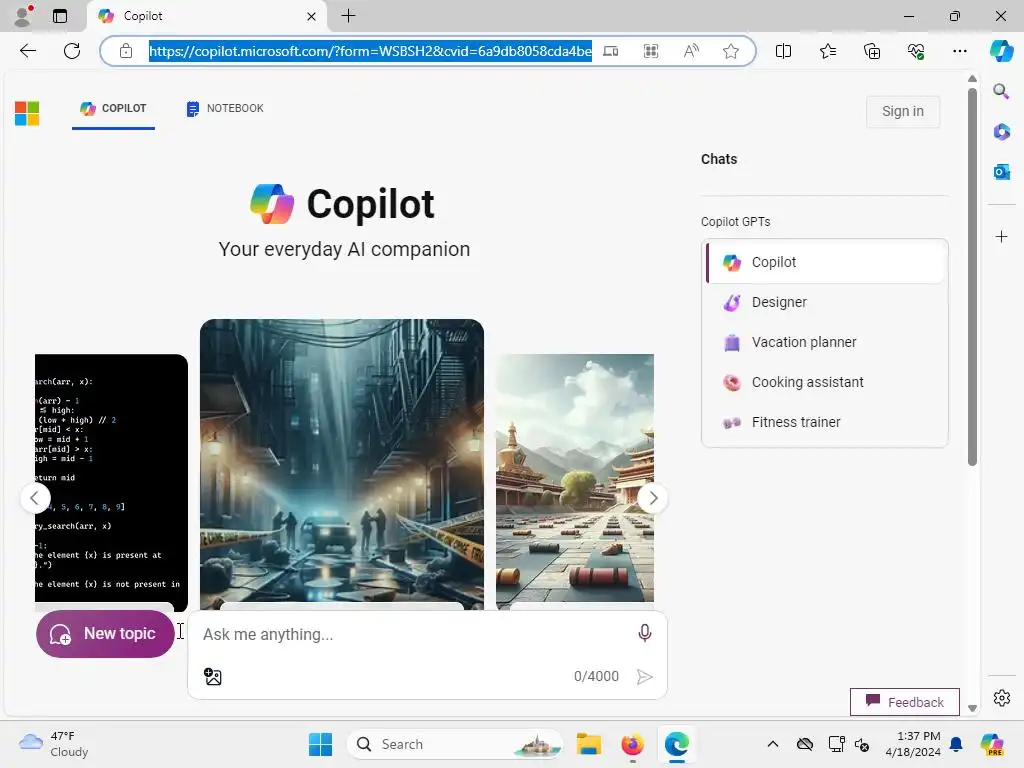Screen dimensions: 1024x768
Task: Open clock showing 1:37 PM
Action: tap(913, 744)
